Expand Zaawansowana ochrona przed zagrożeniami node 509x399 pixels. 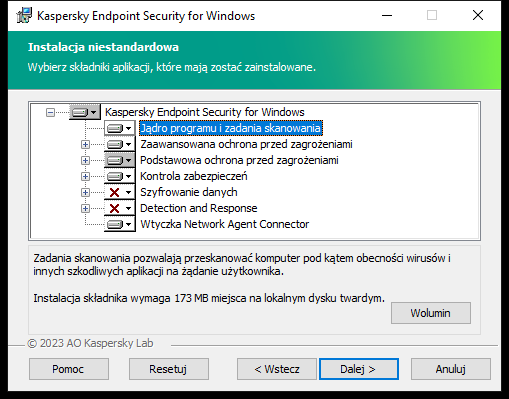point(85,144)
